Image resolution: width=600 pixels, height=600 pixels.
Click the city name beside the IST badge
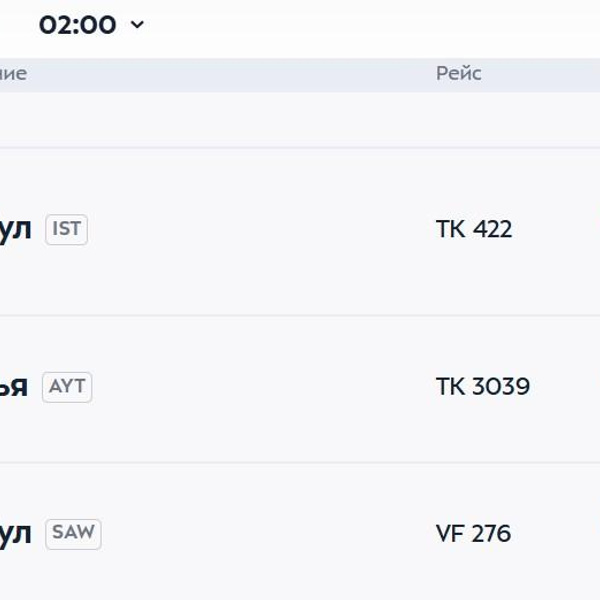(x=15, y=229)
